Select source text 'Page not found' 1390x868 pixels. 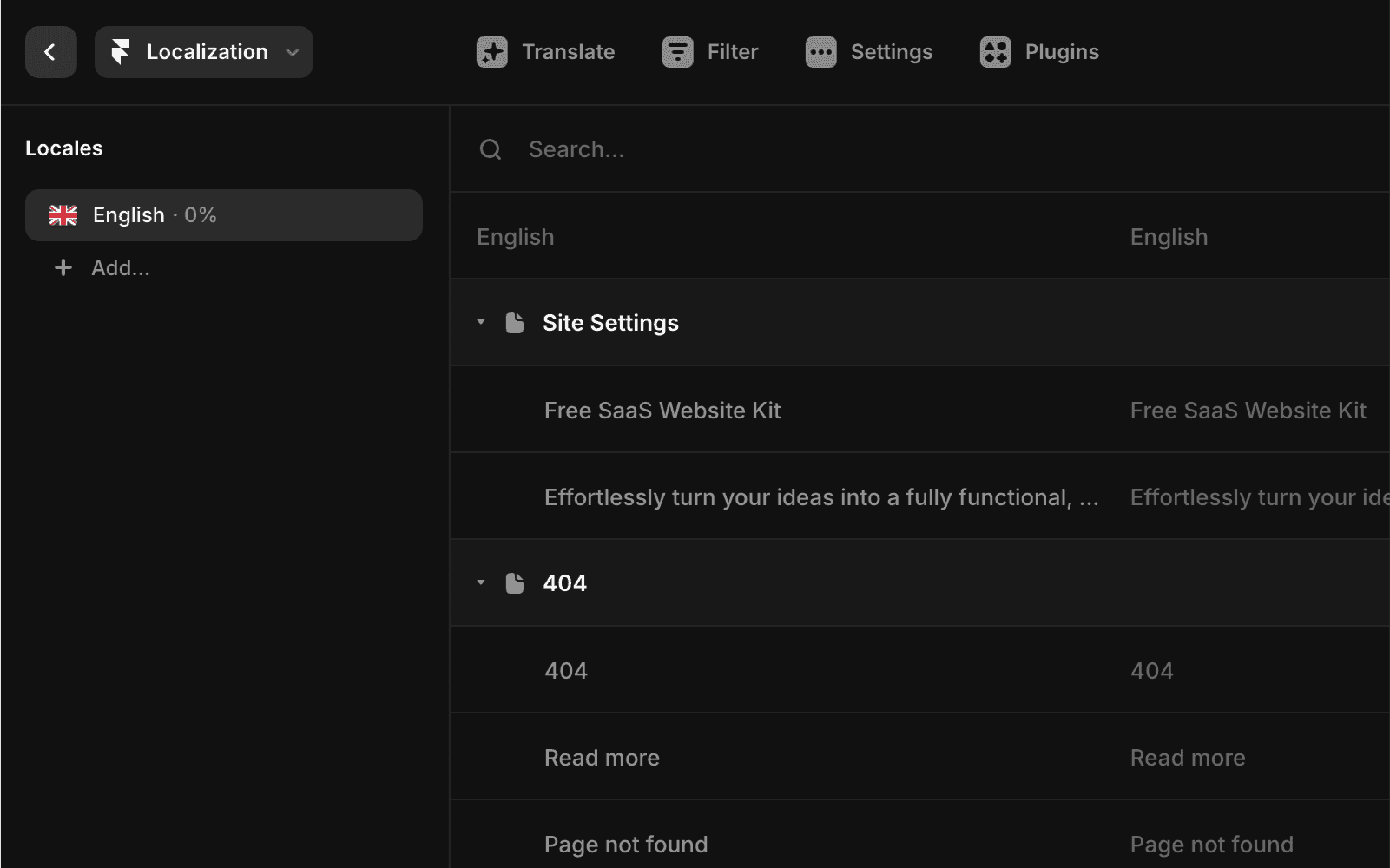pyautogui.click(x=626, y=845)
